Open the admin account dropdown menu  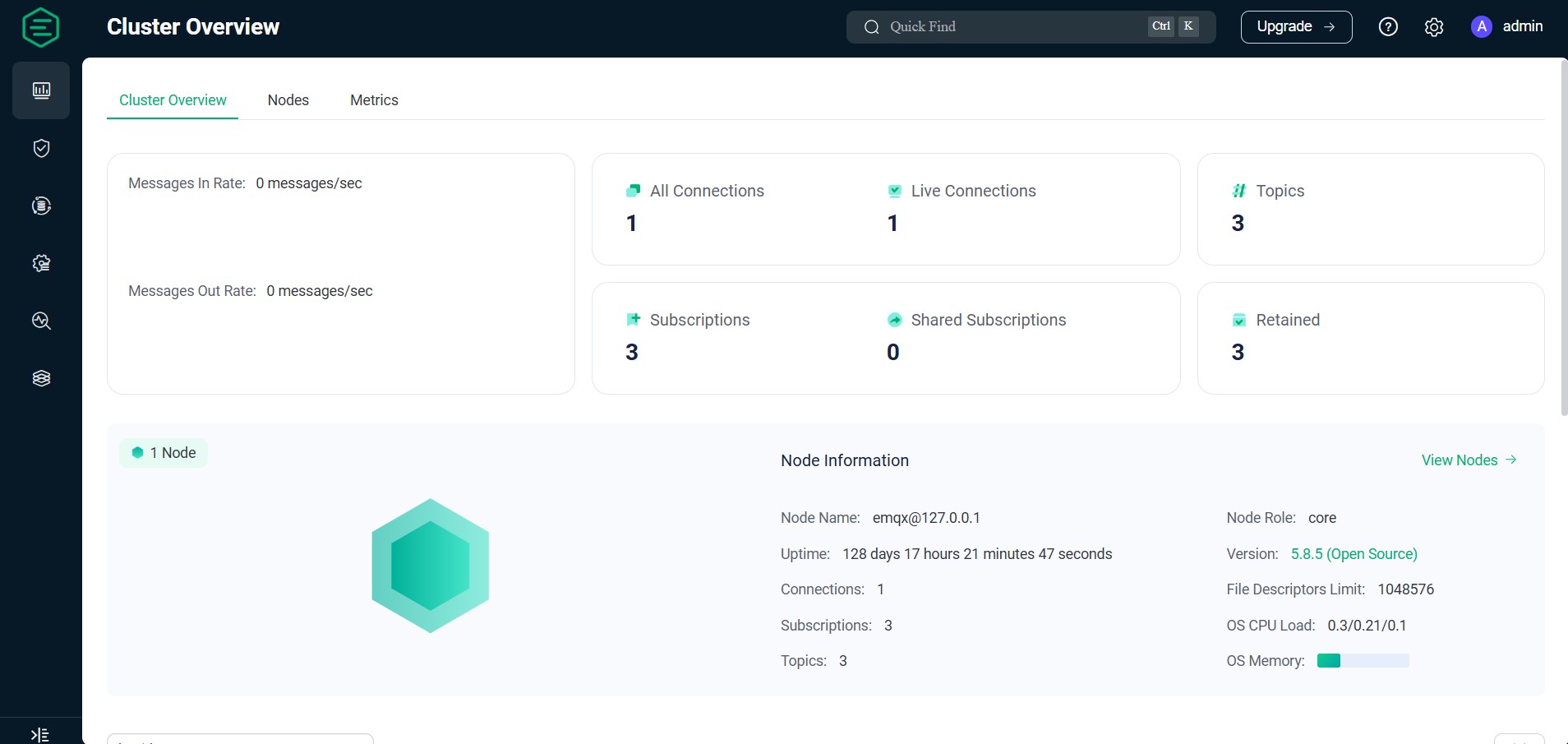[x=1520, y=26]
